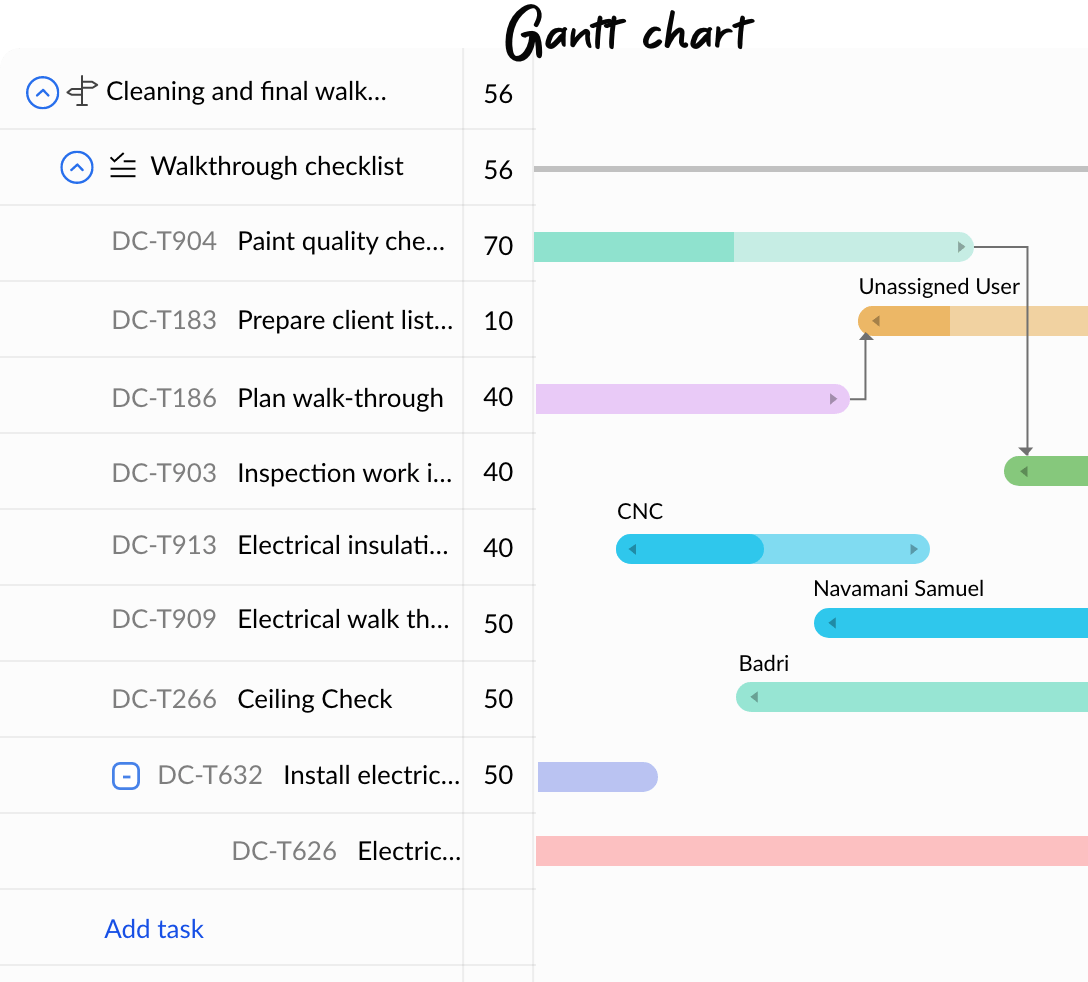Collapse subtasks of DC-T632 Install electric
The image size is (1088, 982).
tap(126, 776)
